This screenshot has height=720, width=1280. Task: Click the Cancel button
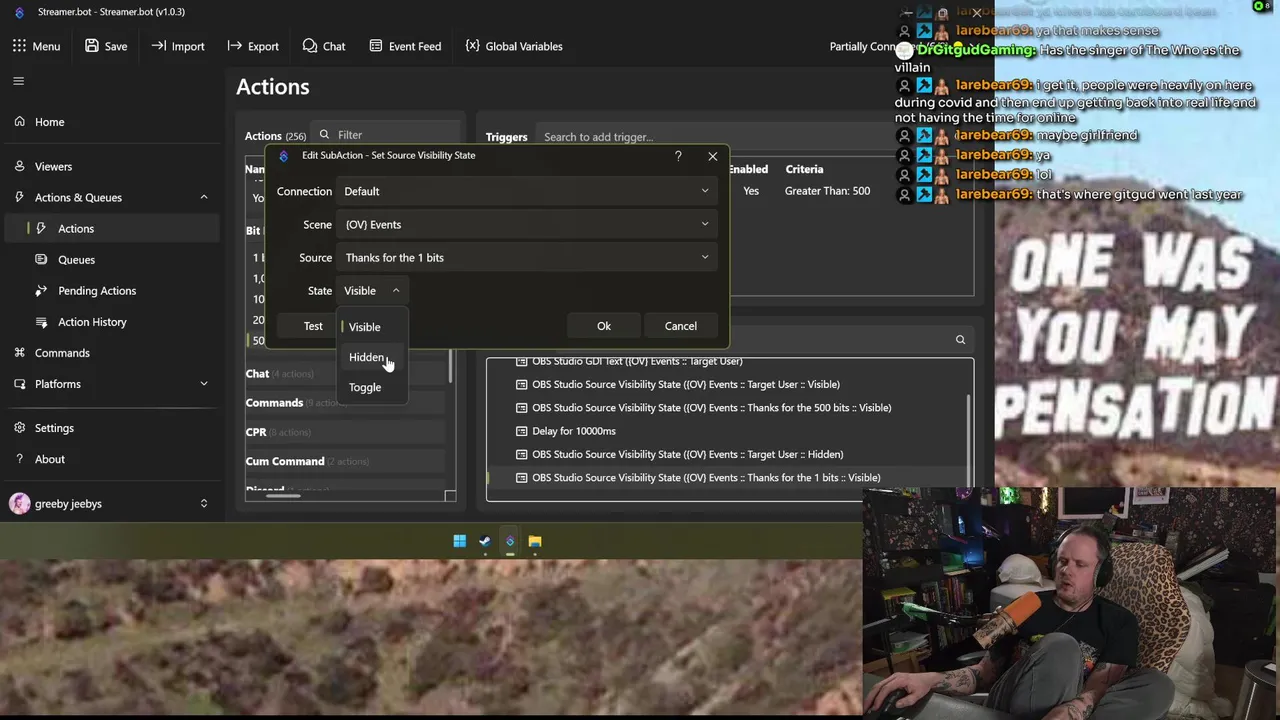click(x=681, y=326)
